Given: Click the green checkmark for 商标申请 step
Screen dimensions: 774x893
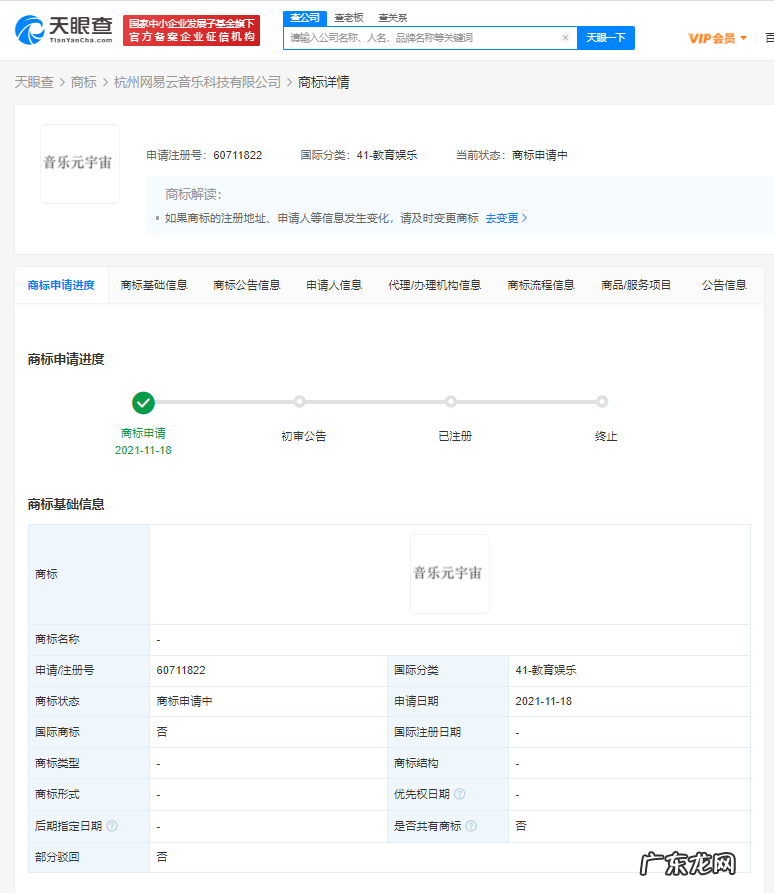Looking at the screenshot, I should (144, 403).
